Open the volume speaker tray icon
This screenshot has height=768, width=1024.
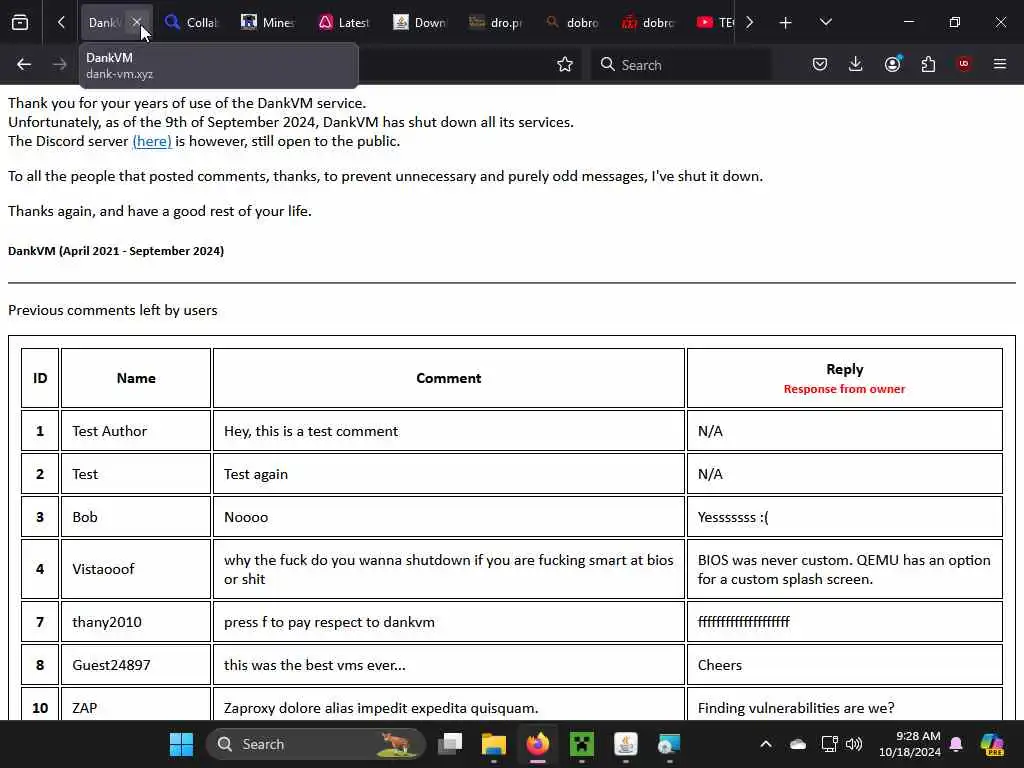854,744
